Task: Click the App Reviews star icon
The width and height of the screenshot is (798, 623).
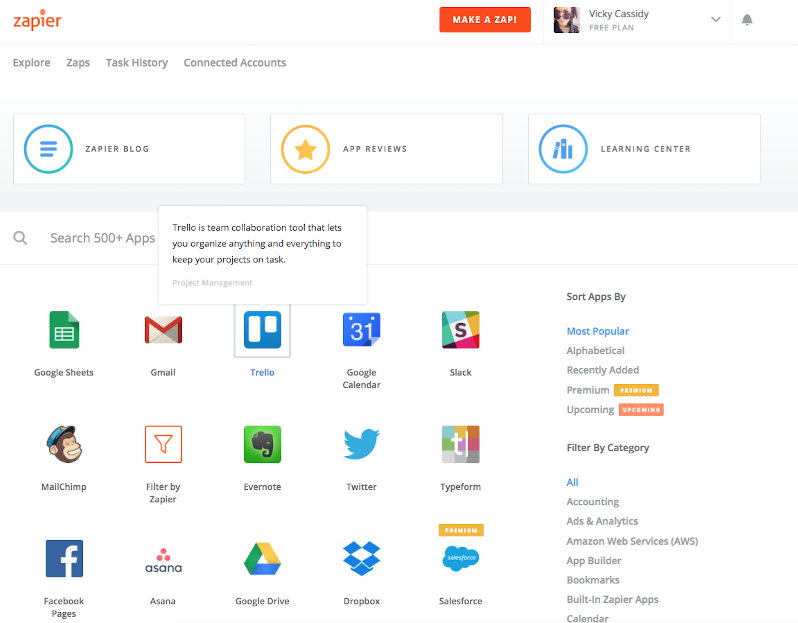Action: click(x=305, y=149)
